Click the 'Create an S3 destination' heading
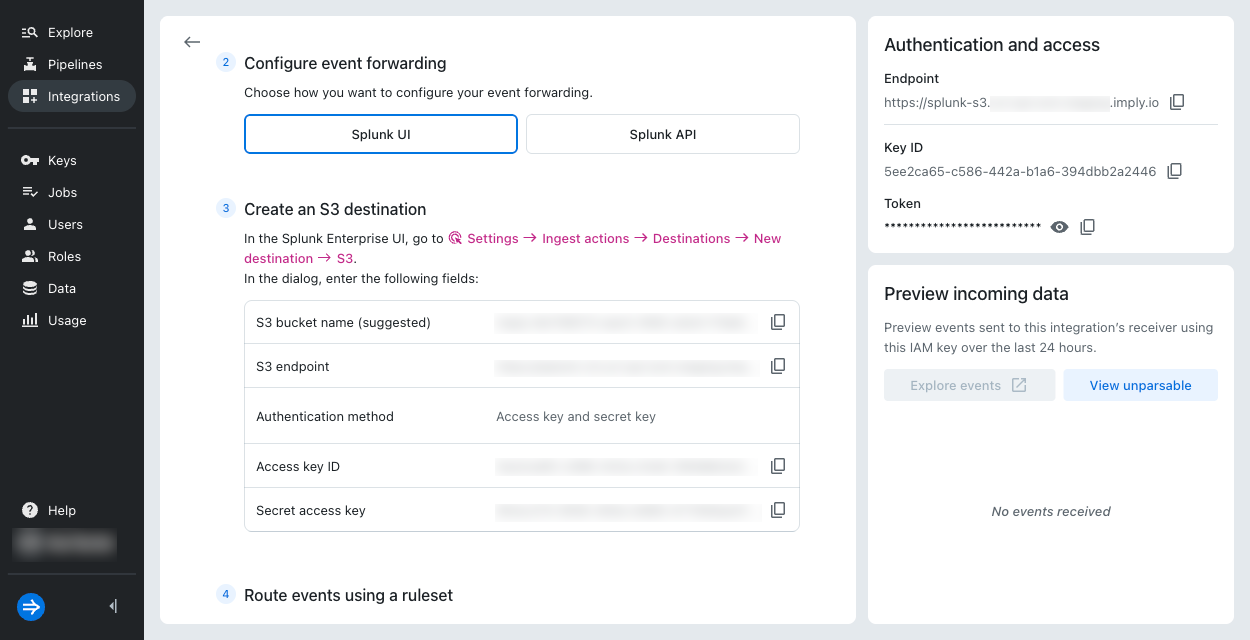This screenshot has height=640, width=1250. 335,209
